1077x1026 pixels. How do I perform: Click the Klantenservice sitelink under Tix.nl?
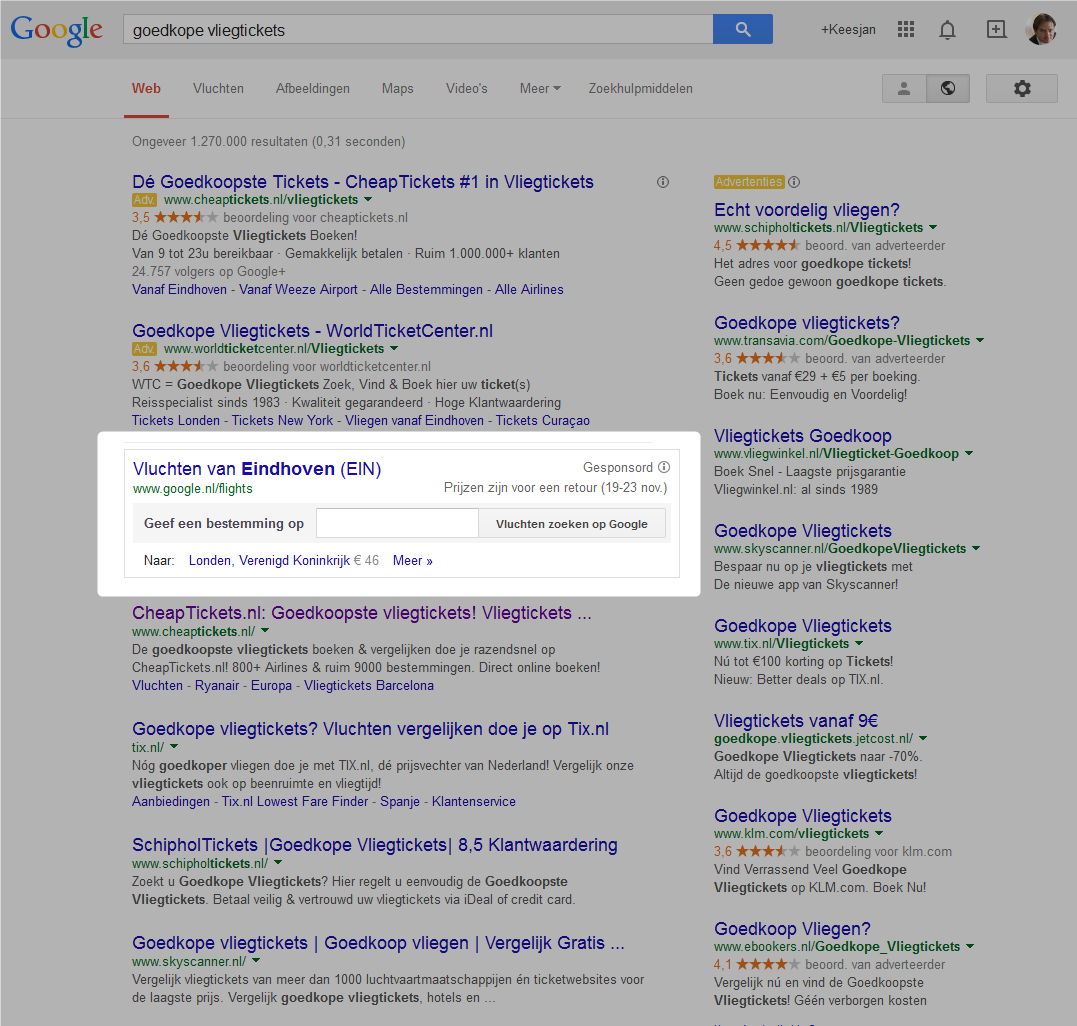(473, 801)
